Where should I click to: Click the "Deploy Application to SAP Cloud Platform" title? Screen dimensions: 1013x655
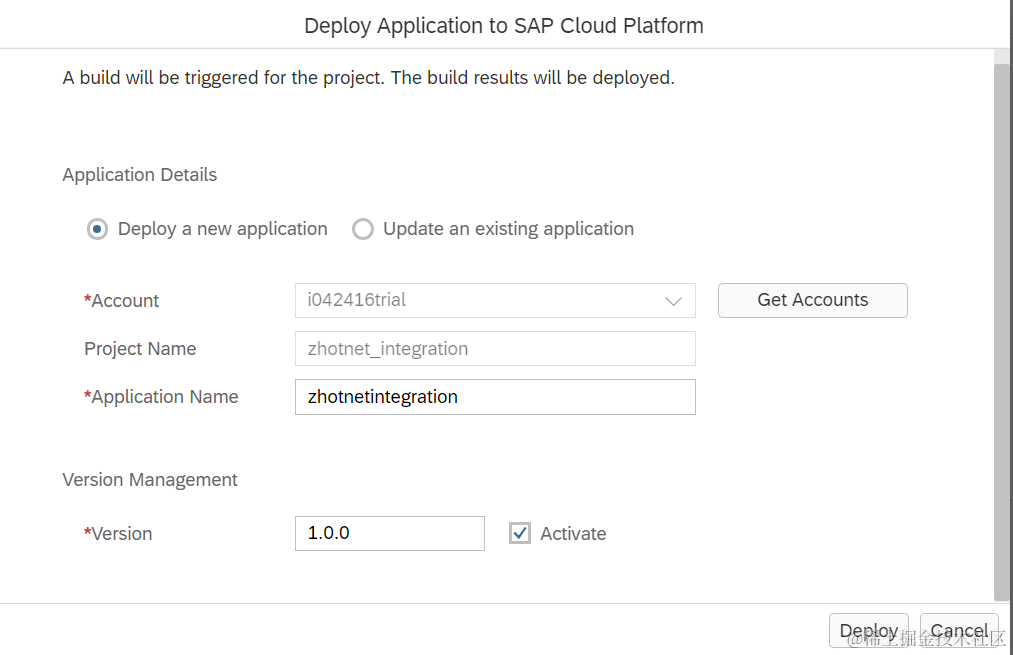click(504, 25)
